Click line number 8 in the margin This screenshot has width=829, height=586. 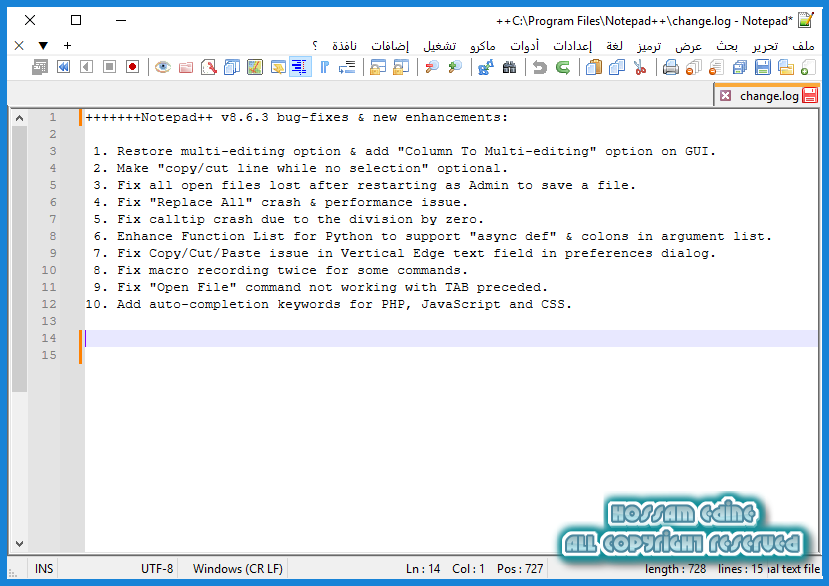pyautogui.click(x=52, y=236)
